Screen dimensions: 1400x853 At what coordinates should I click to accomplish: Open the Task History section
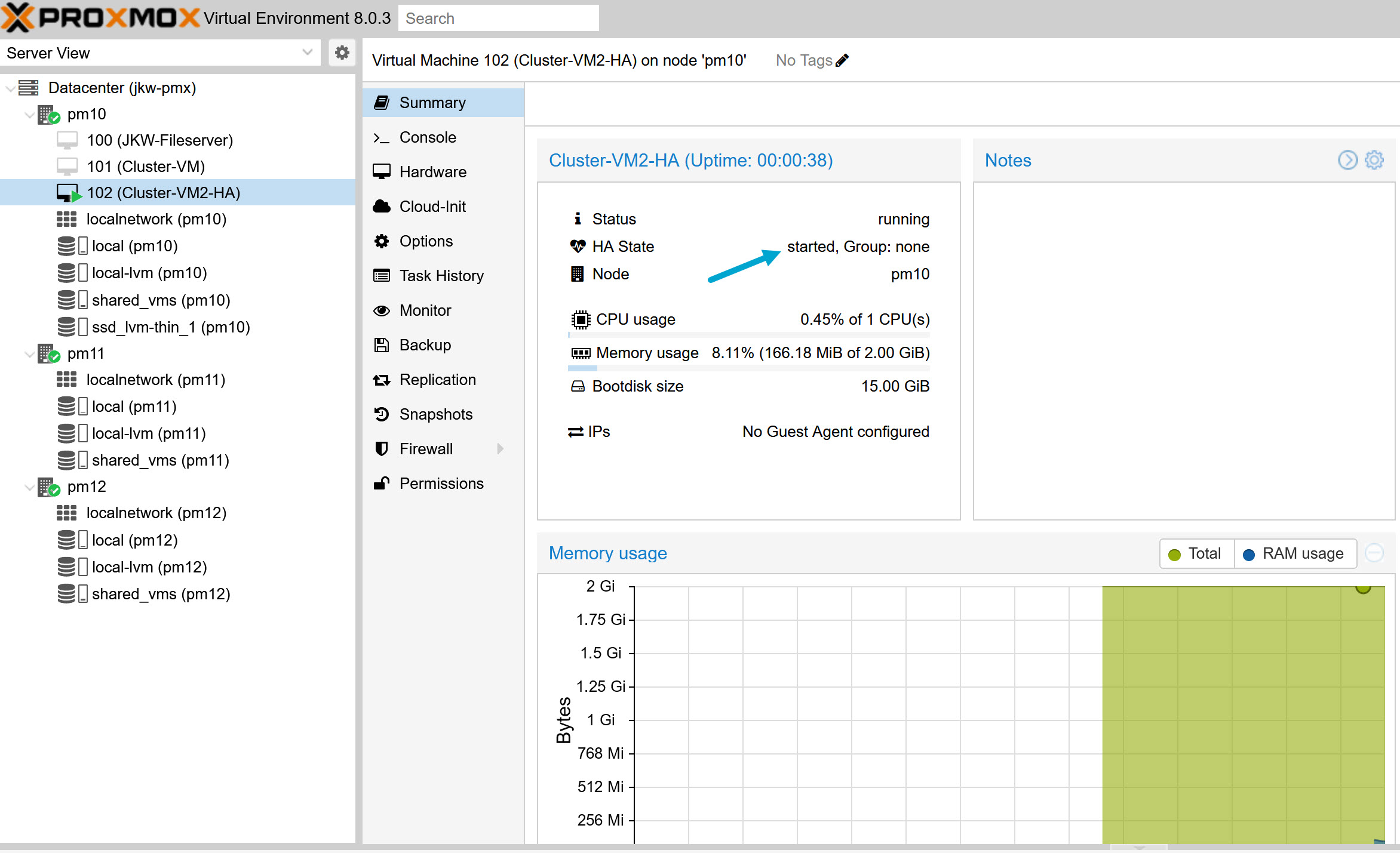[x=441, y=276]
